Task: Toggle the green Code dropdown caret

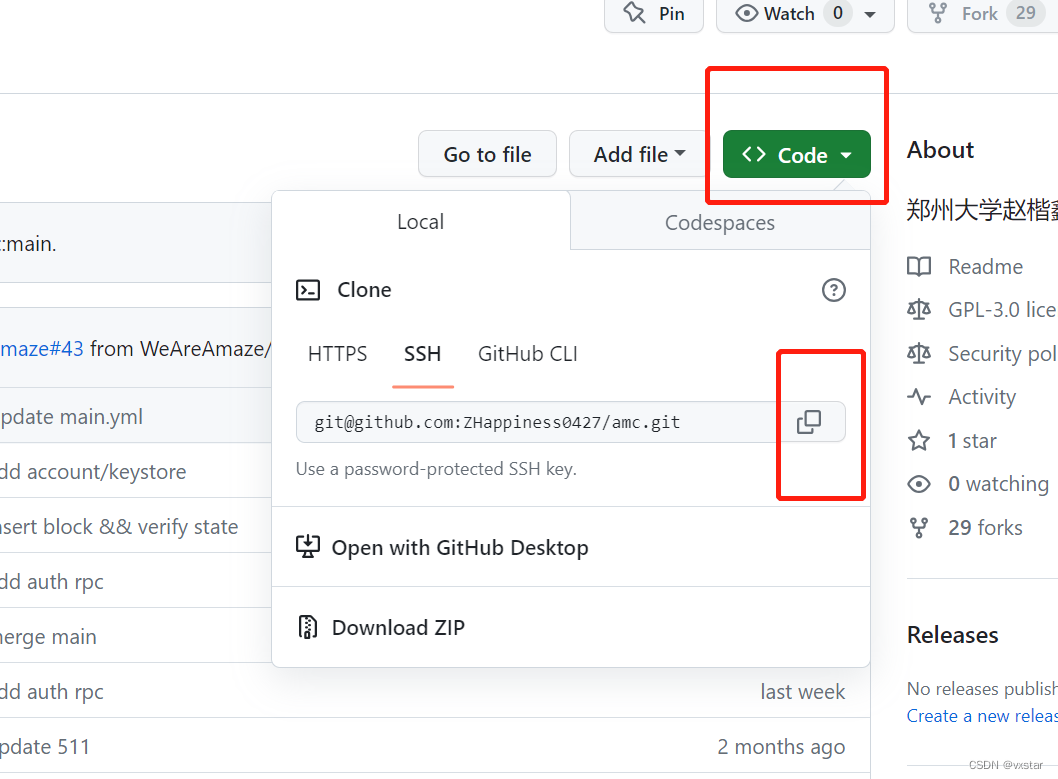Action: (x=846, y=156)
